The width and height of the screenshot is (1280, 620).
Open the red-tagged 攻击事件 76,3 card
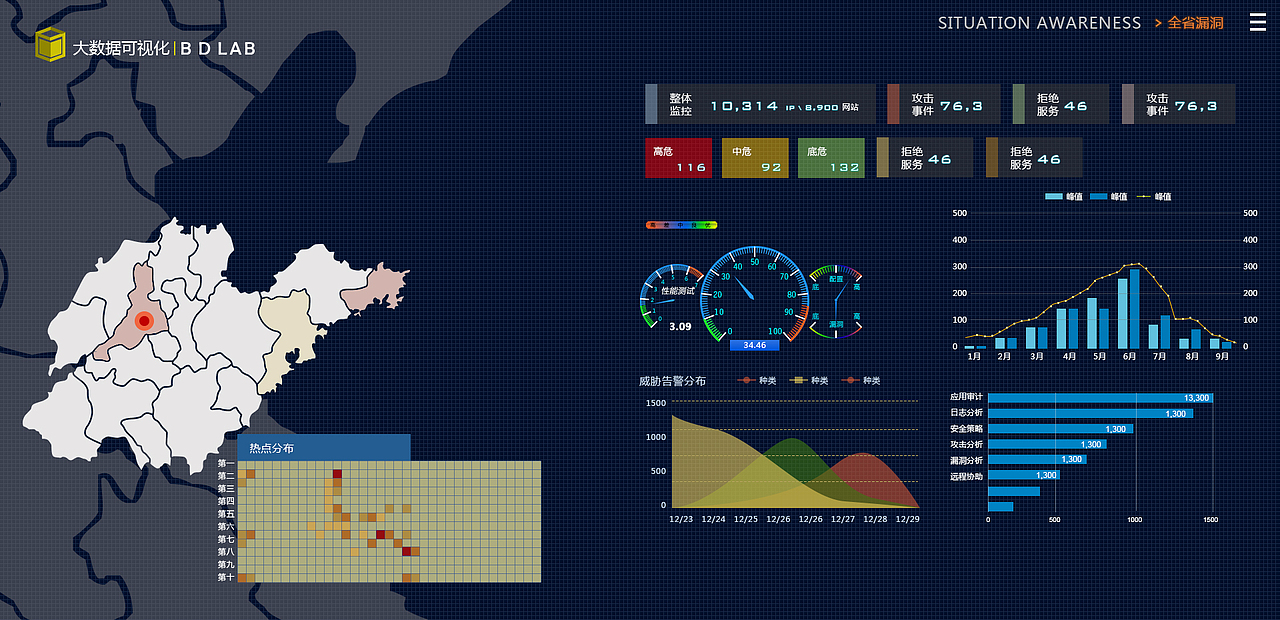point(943,104)
